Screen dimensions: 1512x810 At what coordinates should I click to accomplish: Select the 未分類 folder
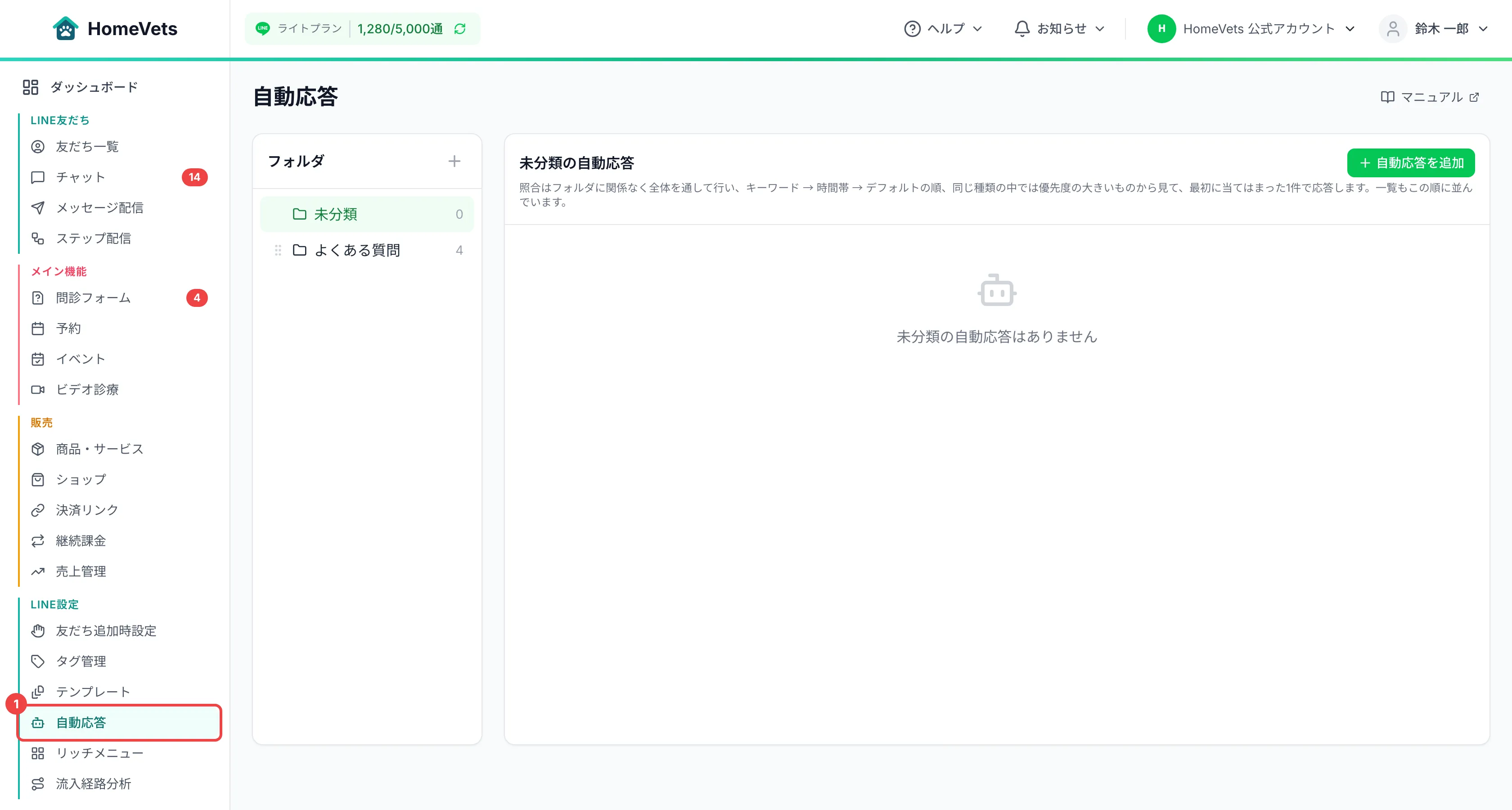367,214
